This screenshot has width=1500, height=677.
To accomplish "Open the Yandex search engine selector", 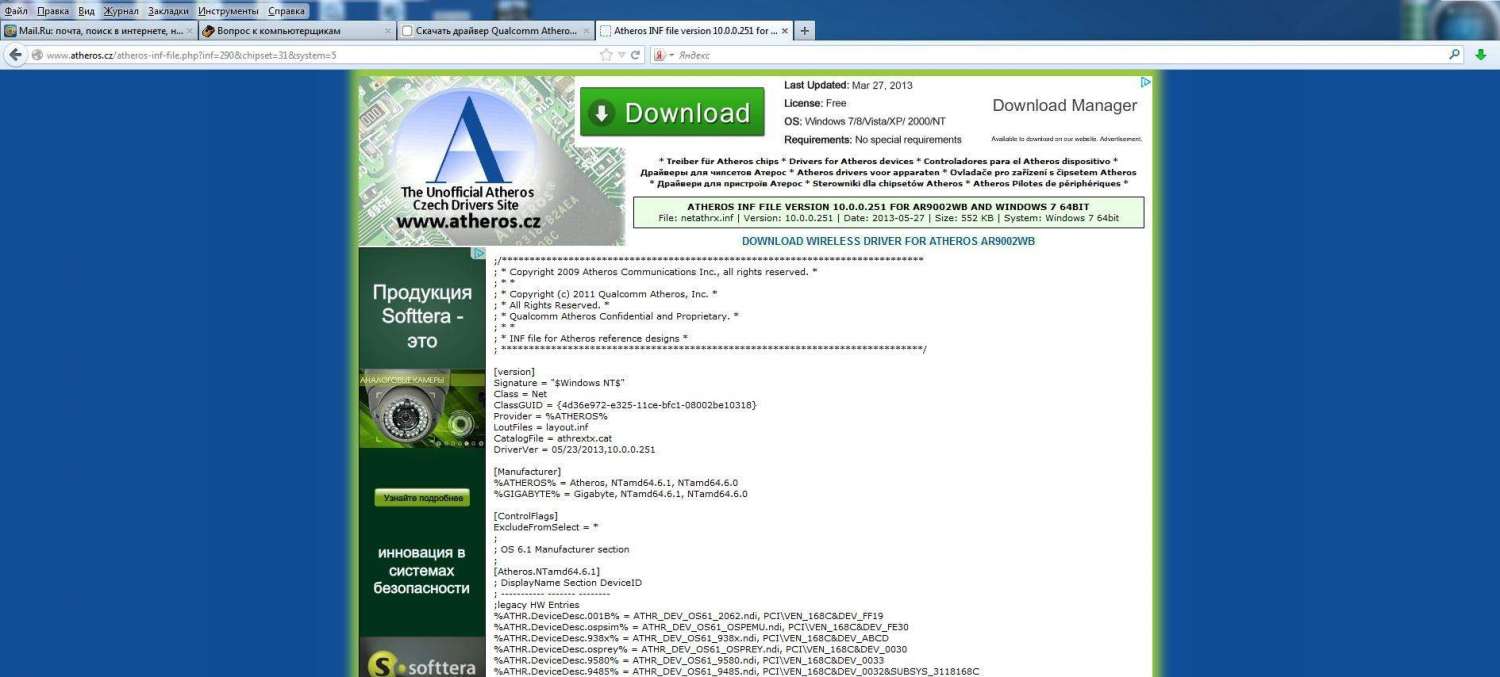I will 664,55.
